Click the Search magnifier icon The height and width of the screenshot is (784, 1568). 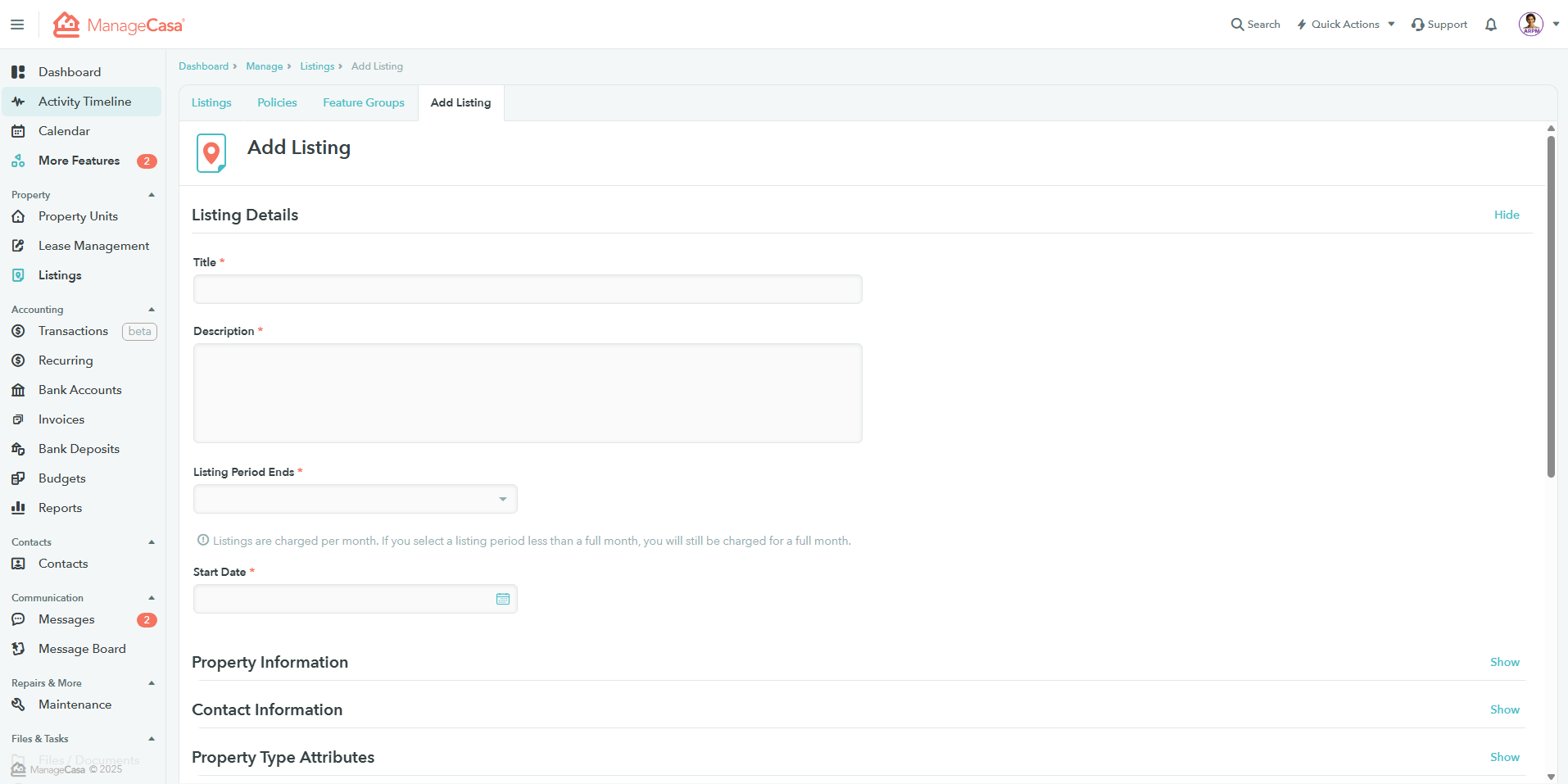coord(1237,25)
